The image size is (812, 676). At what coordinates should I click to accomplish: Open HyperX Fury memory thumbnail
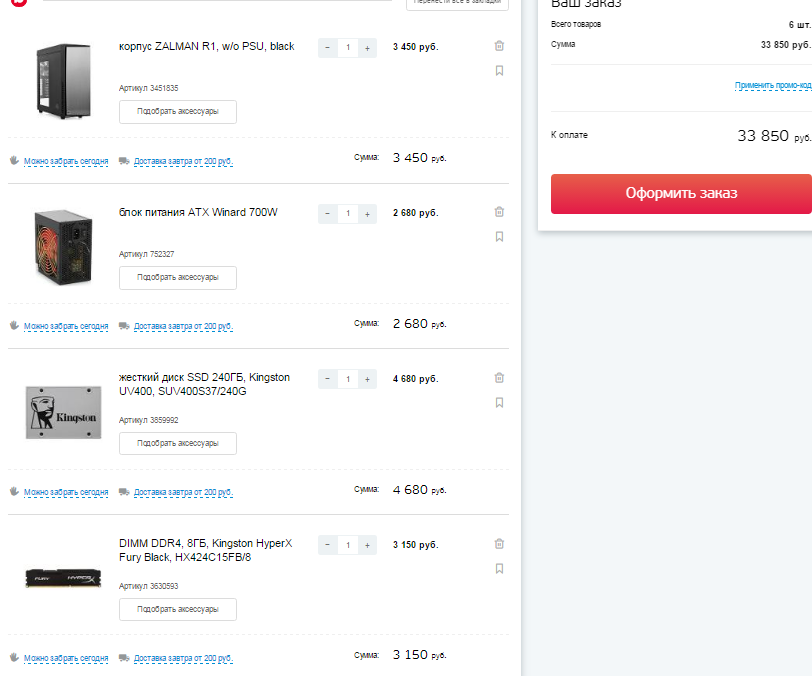(x=63, y=578)
